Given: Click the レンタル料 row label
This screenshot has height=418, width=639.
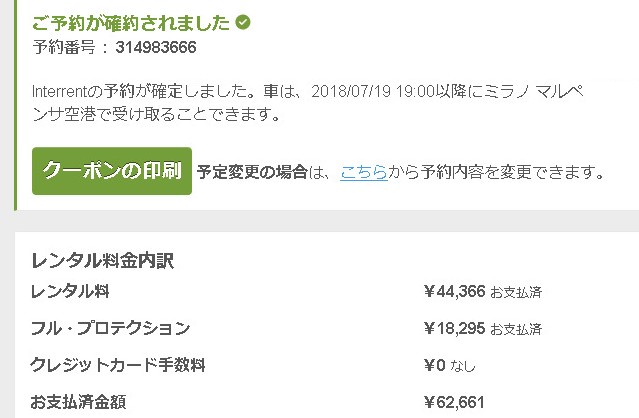Looking at the screenshot, I should (70, 292).
